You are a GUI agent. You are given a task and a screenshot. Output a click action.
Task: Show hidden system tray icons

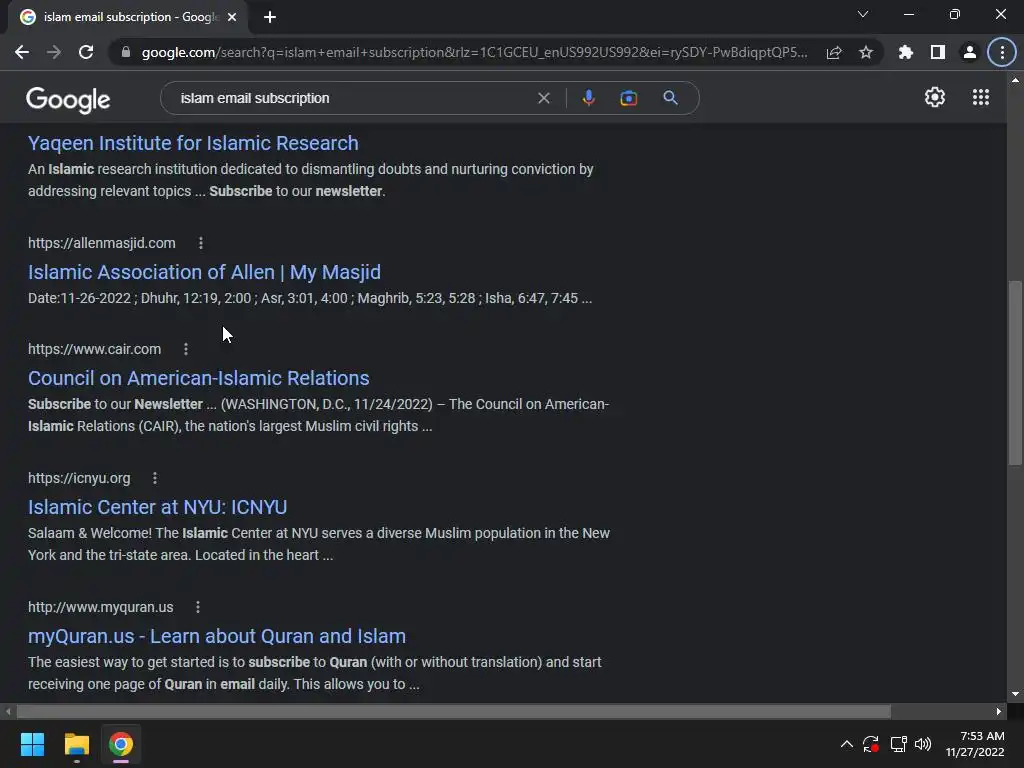846,744
